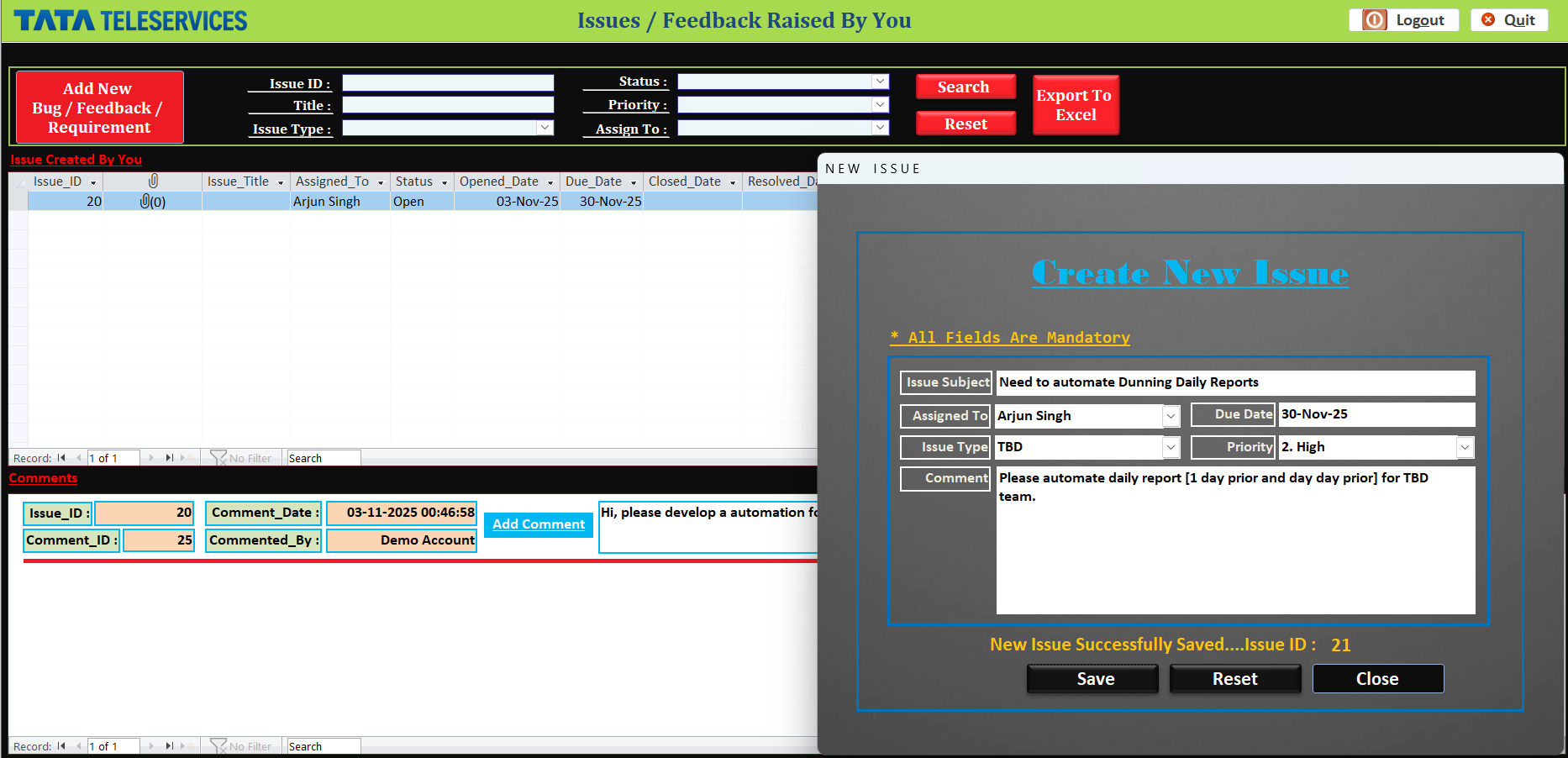Click the next record arrow in issues navigation
Image resolution: width=1568 pixels, height=758 pixels.
(x=151, y=458)
